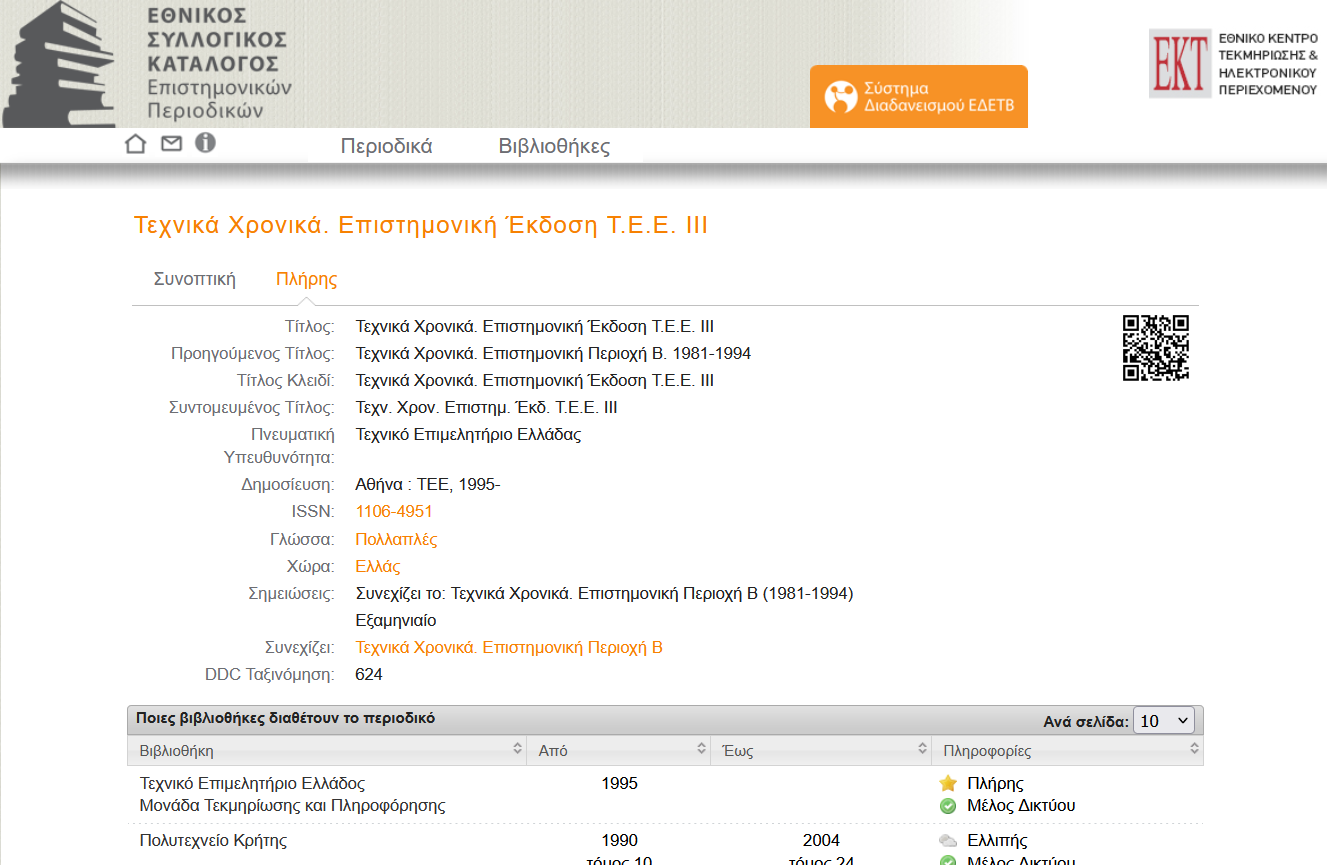Open the Περιοδικά menu

pos(386,146)
